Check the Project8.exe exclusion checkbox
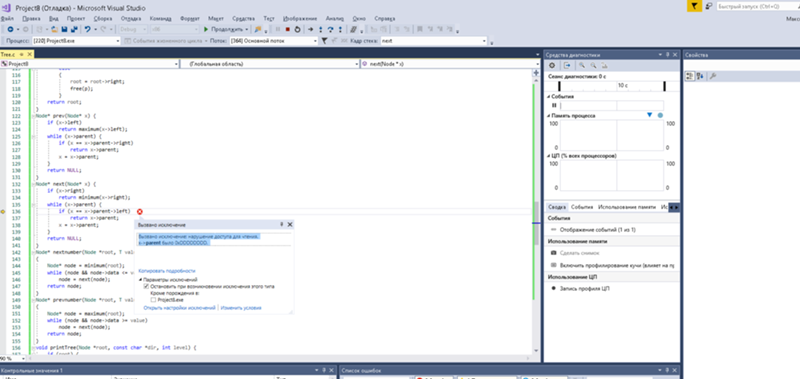The image size is (800, 379). tap(153, 300)
